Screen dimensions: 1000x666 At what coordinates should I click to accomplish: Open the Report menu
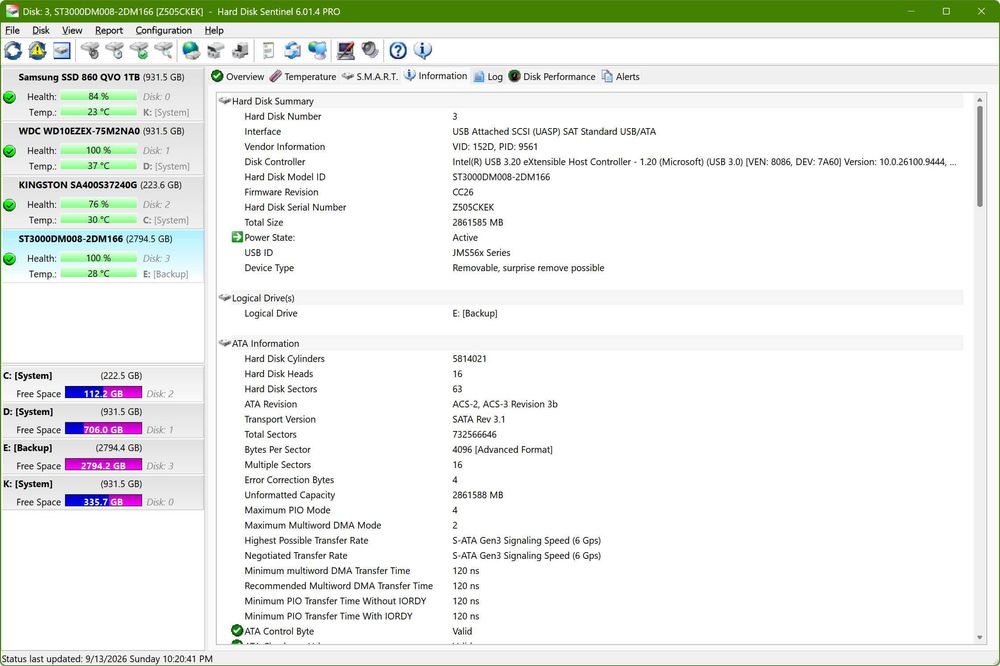[x=109, y=30]
